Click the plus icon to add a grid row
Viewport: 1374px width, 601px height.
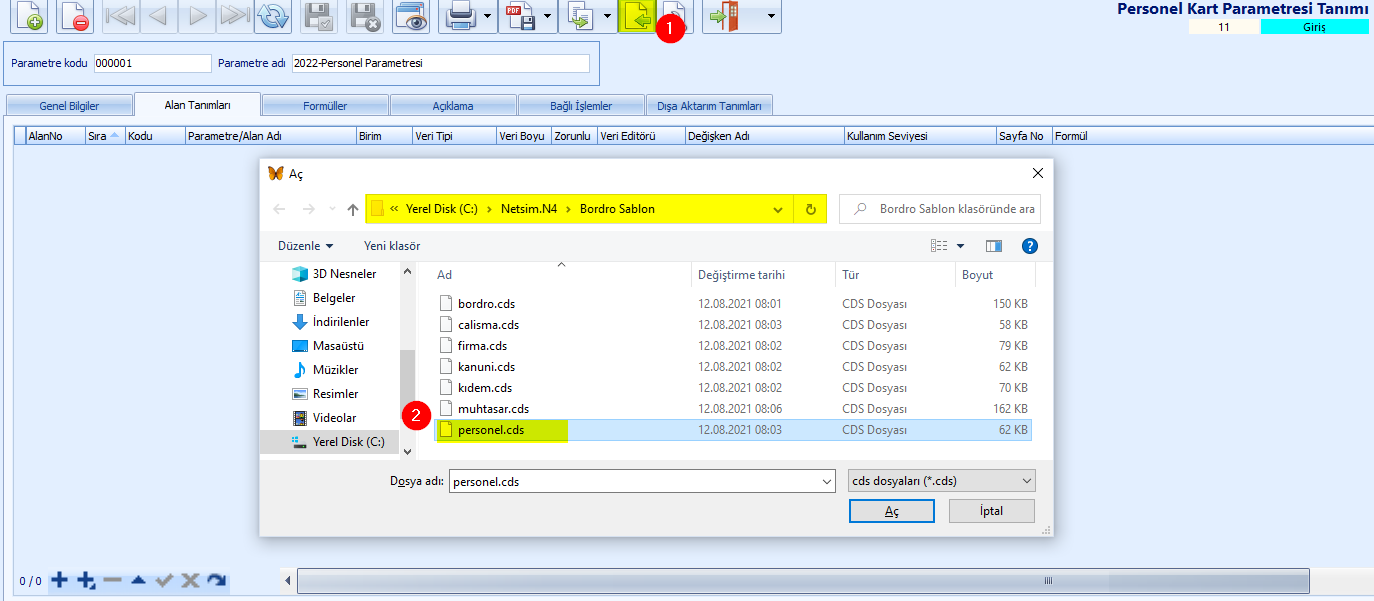60,580
